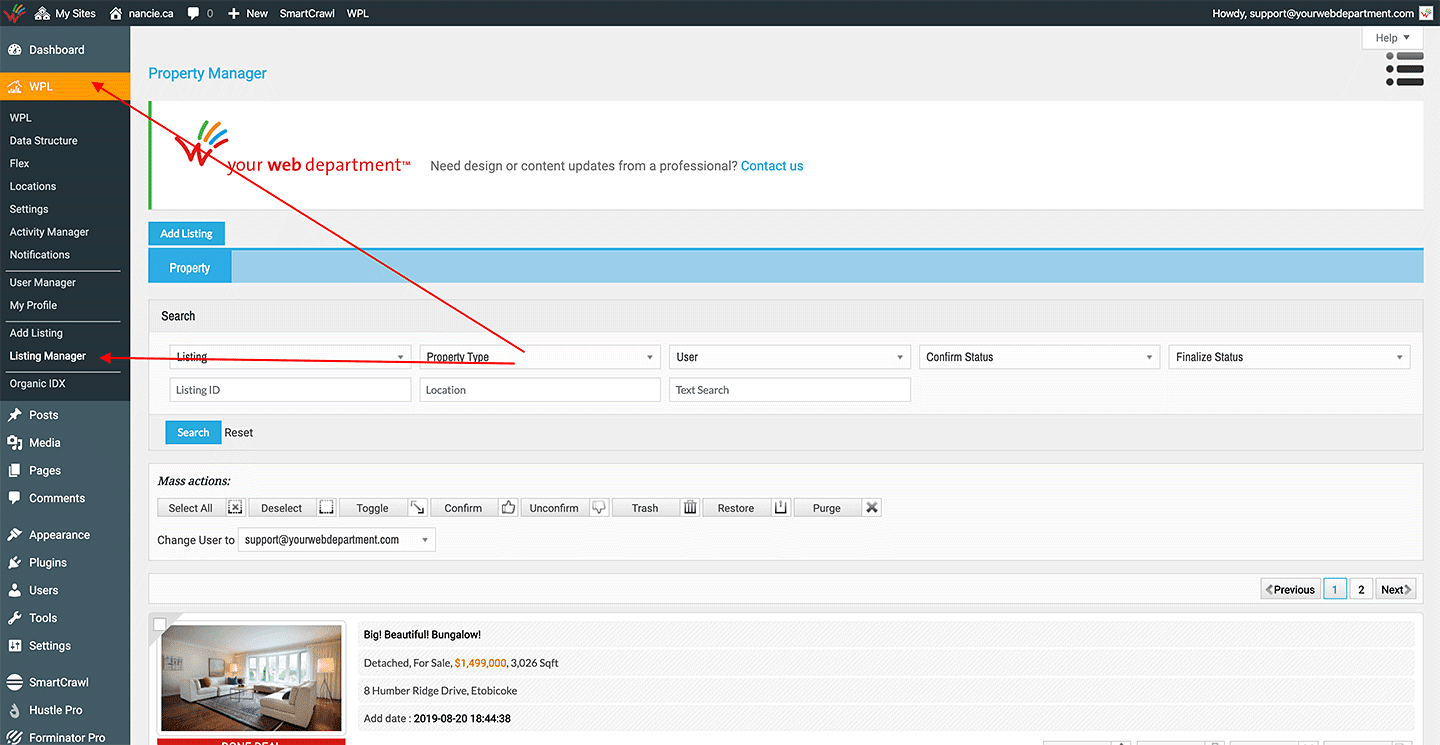Click the Pages icon in sidebar

14,470
